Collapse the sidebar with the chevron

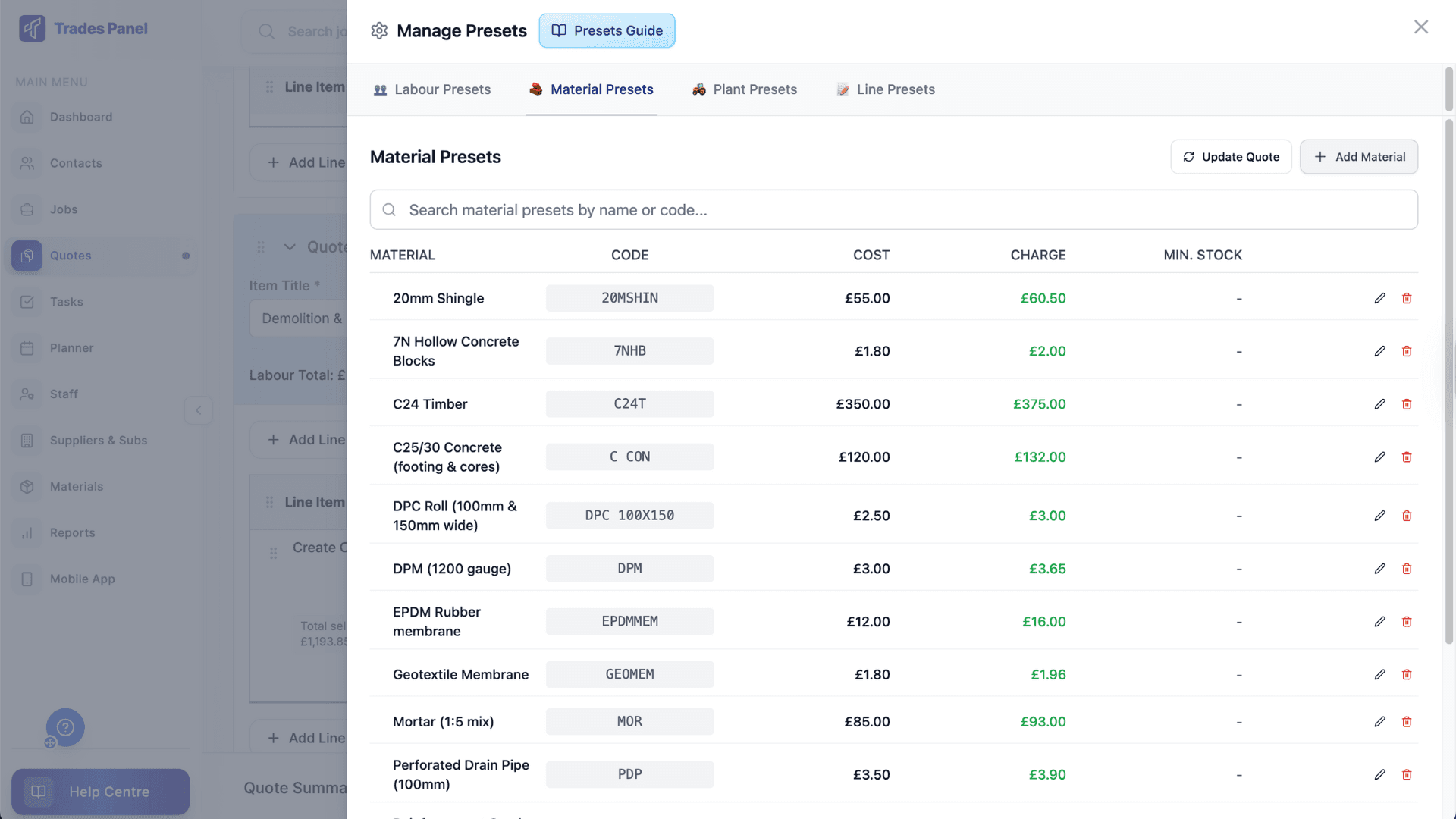click(x=199, y=410)
